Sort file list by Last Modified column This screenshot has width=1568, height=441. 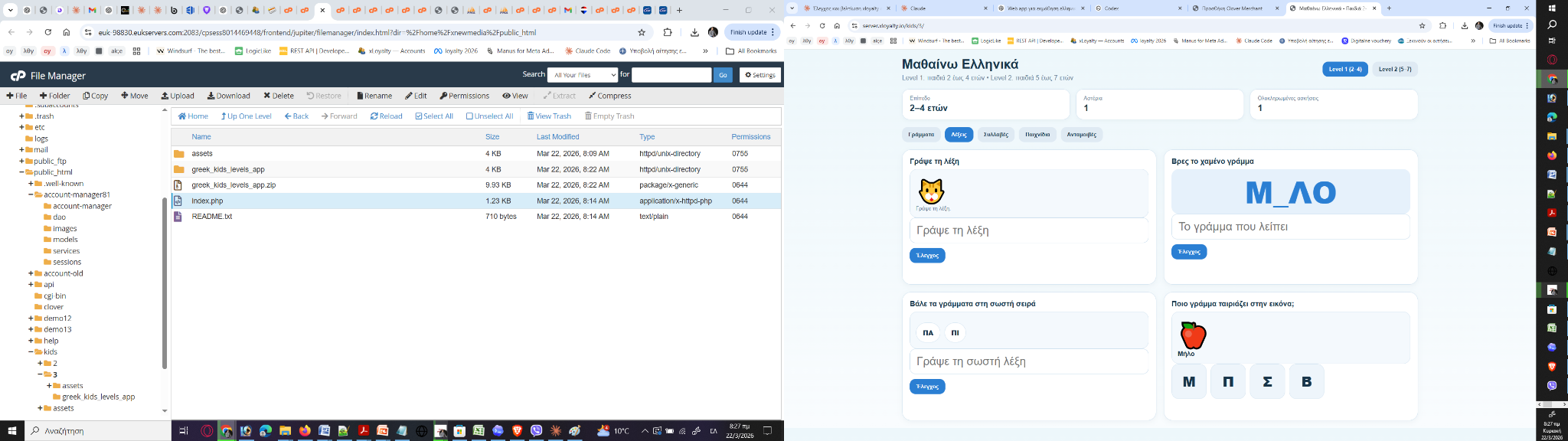557,136
